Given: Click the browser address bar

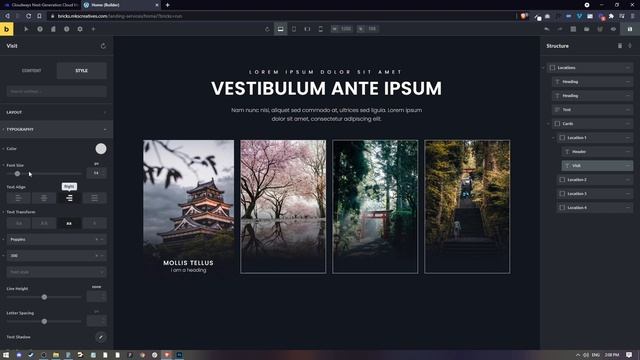Looking at the screenshot, I should [x=282, y=16].
